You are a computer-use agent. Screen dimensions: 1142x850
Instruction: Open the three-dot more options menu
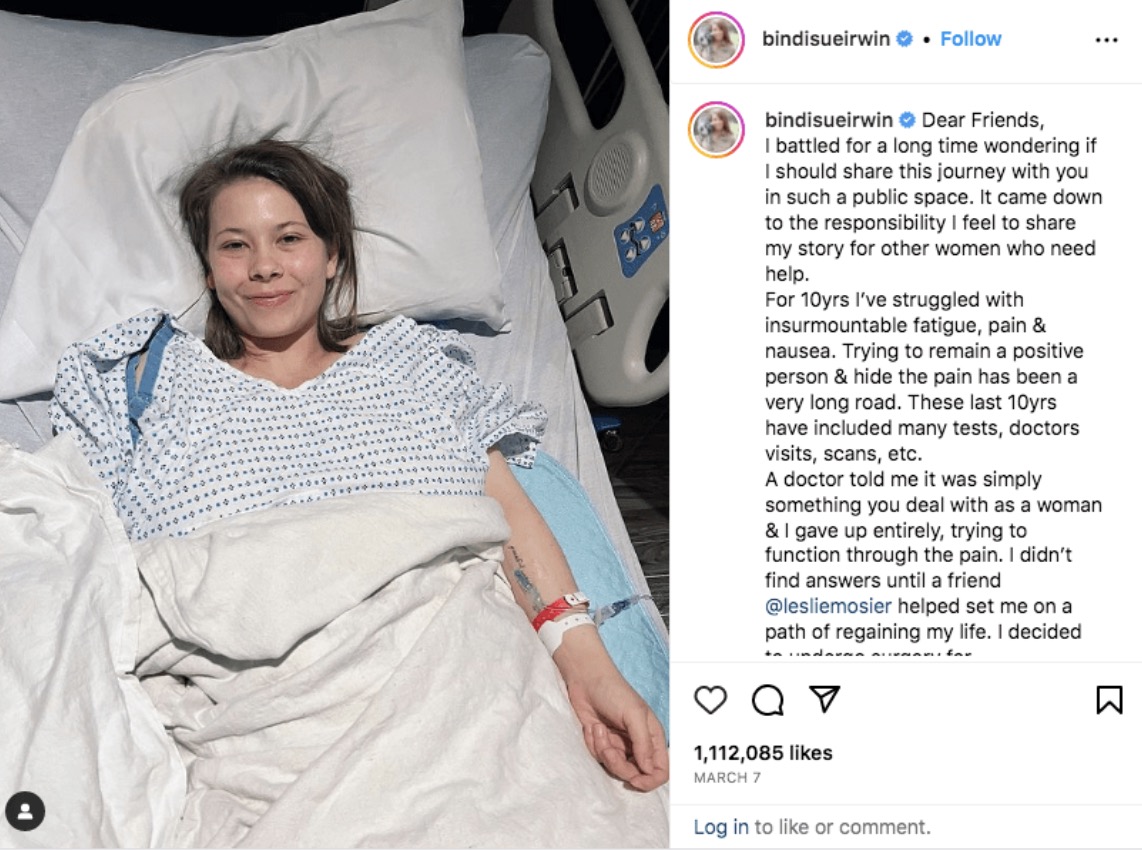(1106, 40)
